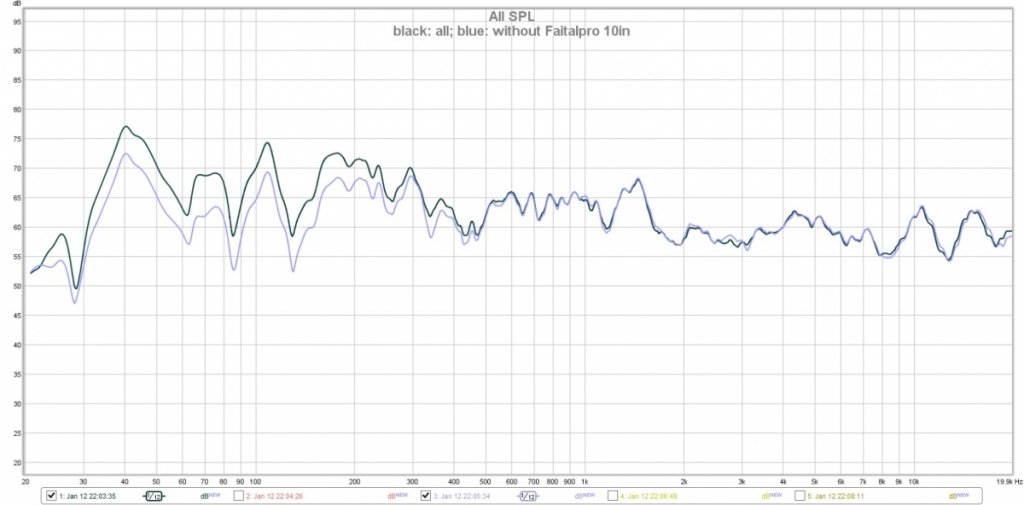Click the dB label for measurement 3
The image size is (1024, 505).
click(x=583, y=496)
